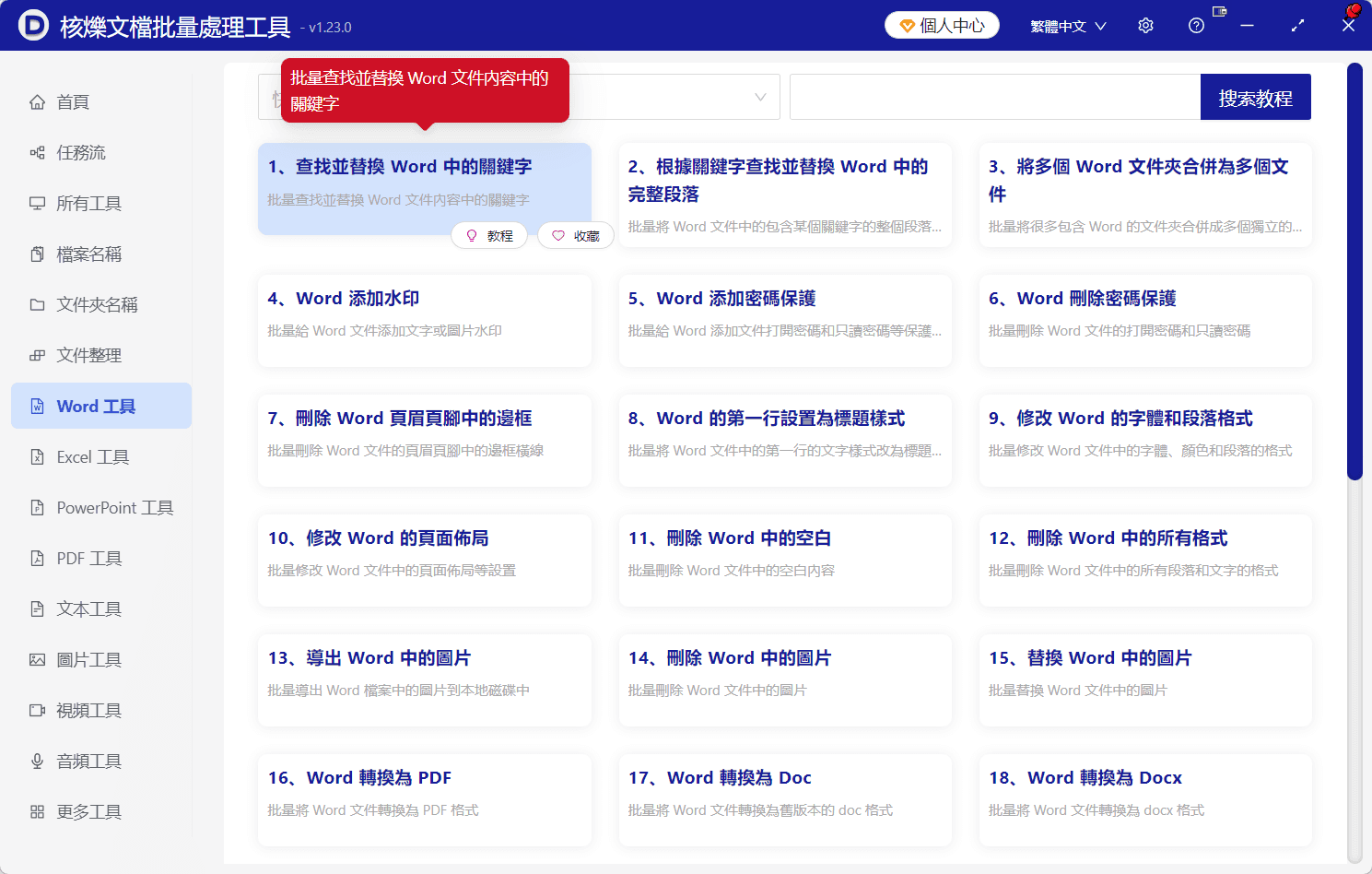Open card 16 Word 轉換為 PDF
The image size is (1372, 874).
(425, 800)
